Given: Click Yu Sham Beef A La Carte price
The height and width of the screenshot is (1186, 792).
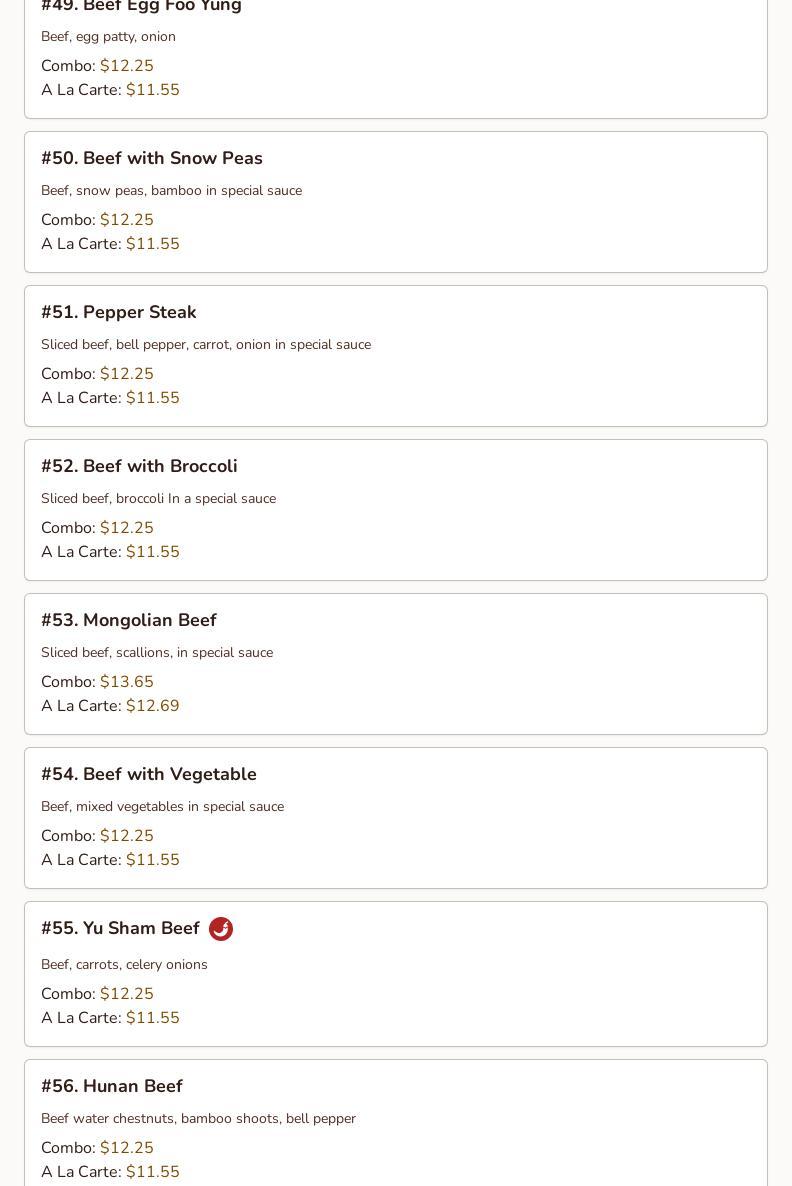Looking at the screenshot, I should pos(153,1017).
